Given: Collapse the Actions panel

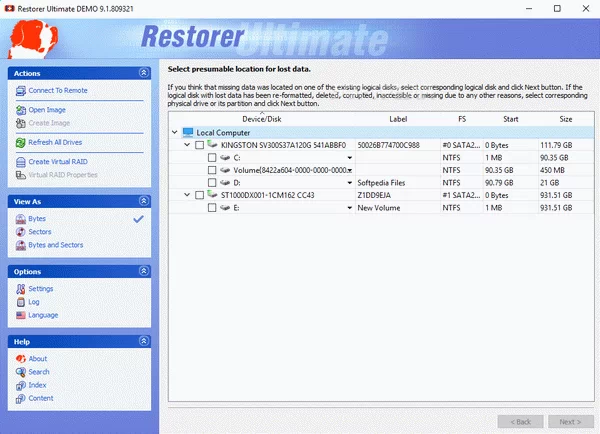Looking at the screenshot, I should [143, 73].
